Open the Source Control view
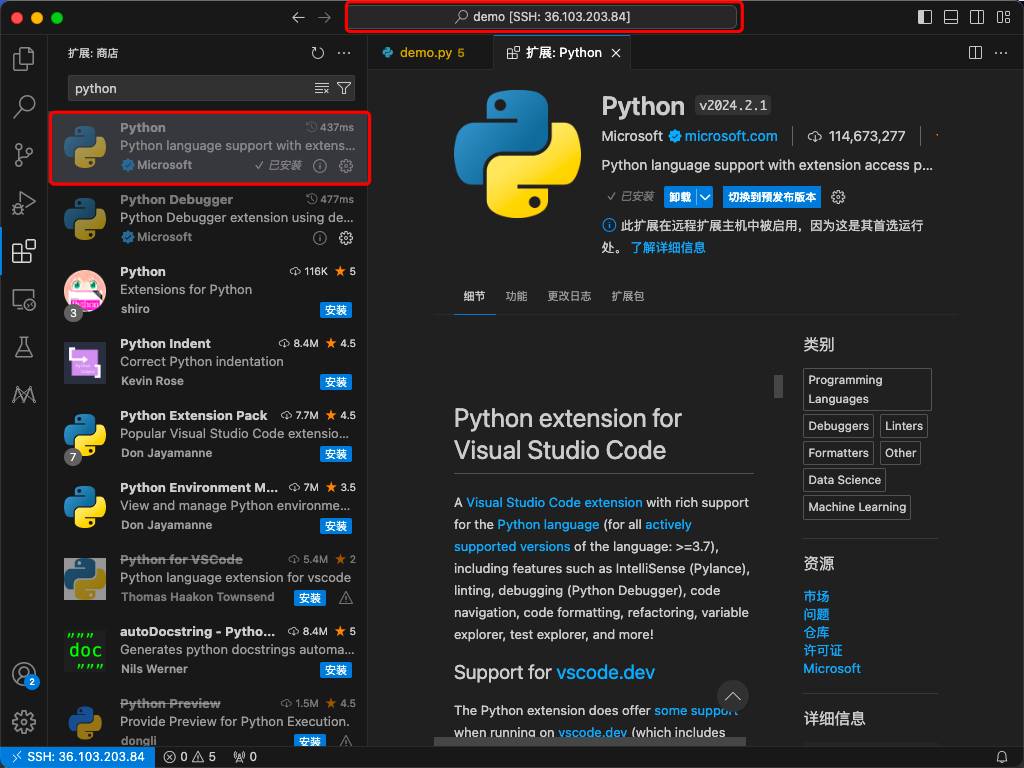Image resolution: width=1024 pixels, height=768 pixels. [24, 155]
